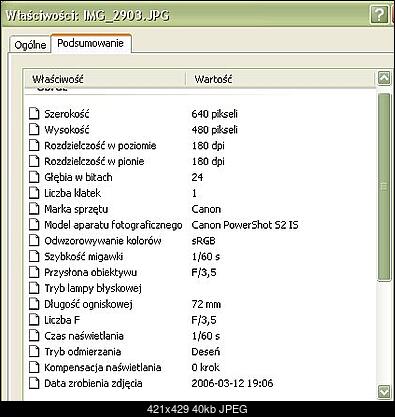Click the icon beside Kompensacja naświetlania

click(34, 367)
